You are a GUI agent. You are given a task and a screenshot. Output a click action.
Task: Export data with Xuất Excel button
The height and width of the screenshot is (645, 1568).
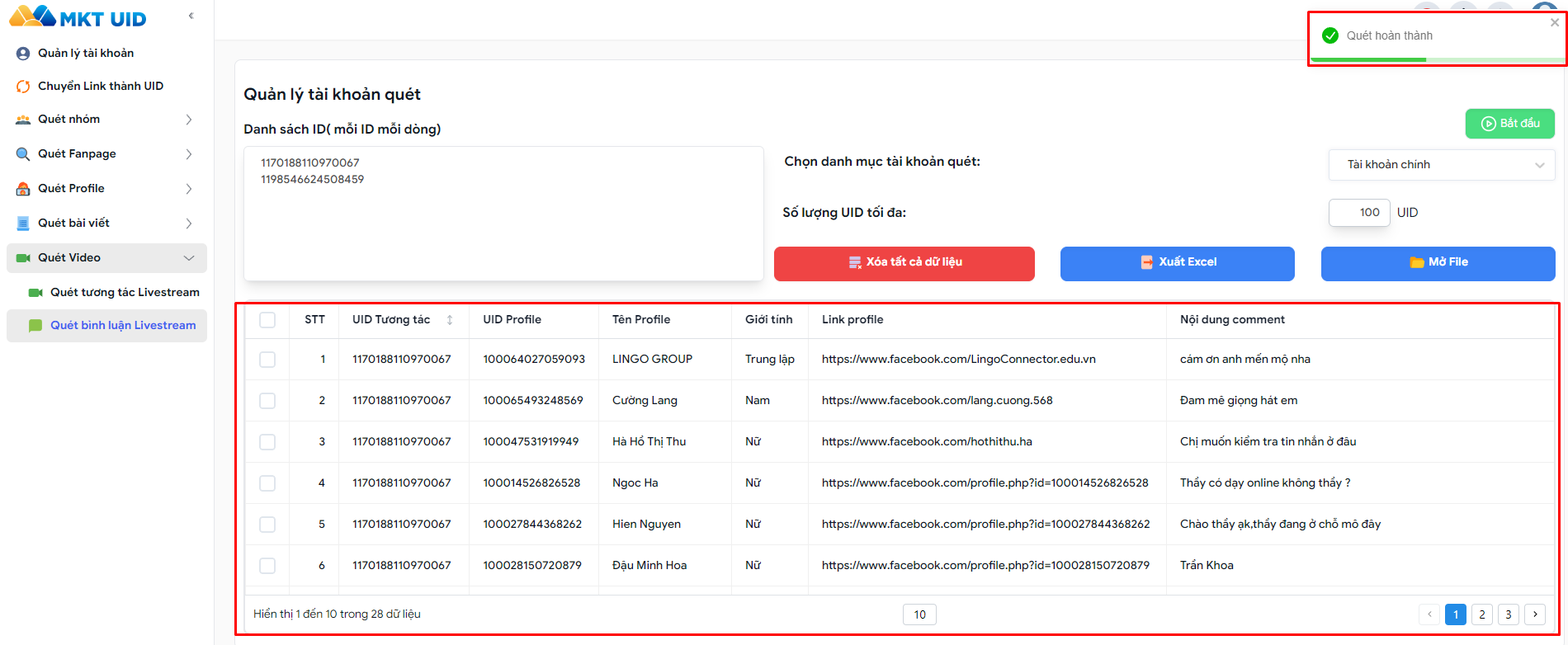(1178, 264)
